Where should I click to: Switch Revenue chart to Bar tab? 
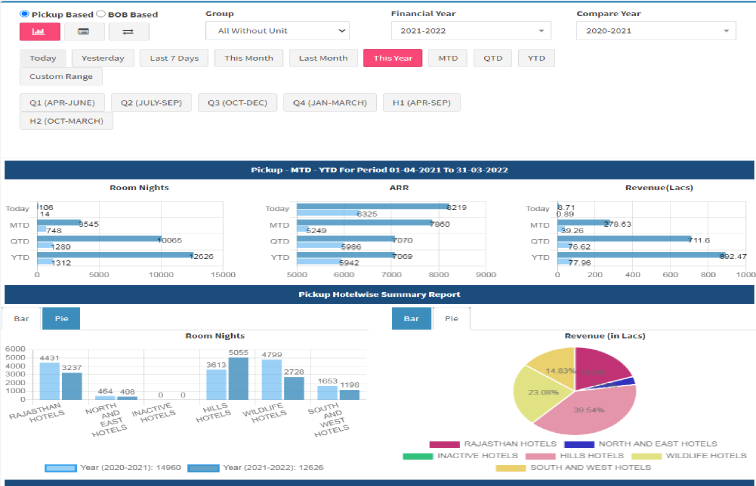(x=411, y=319)
